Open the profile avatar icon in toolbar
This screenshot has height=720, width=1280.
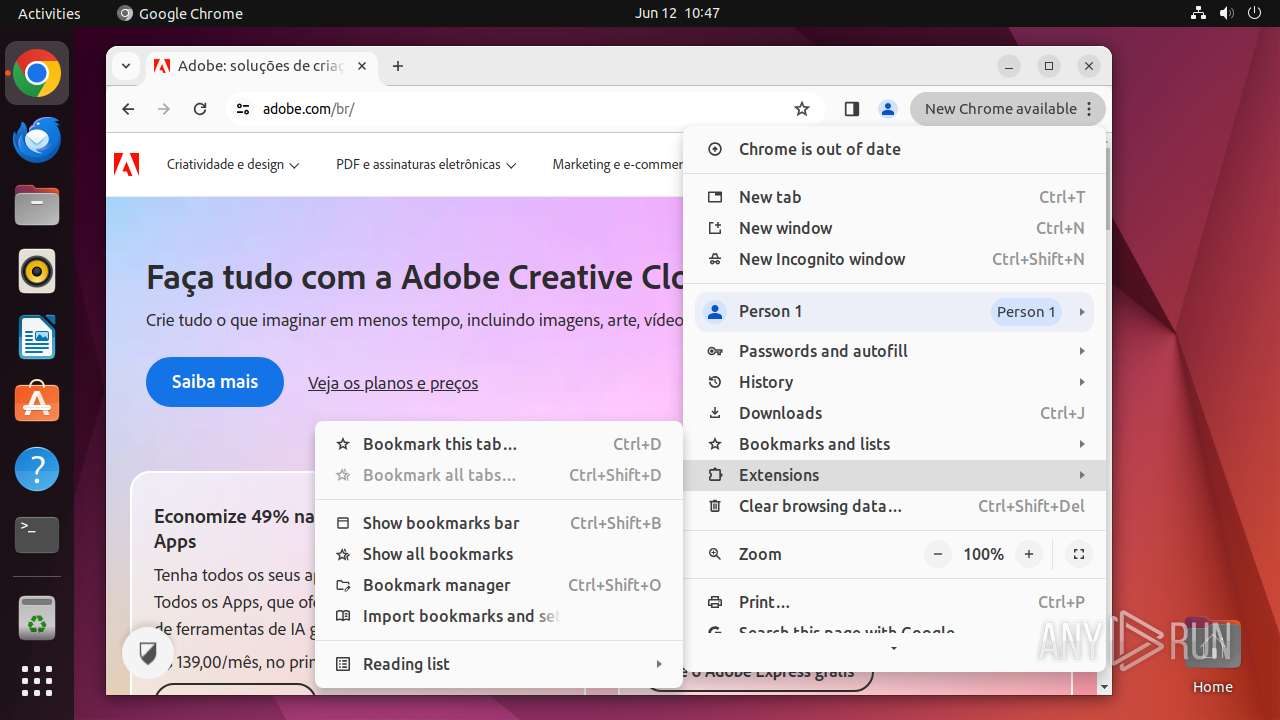pos(887,109)
